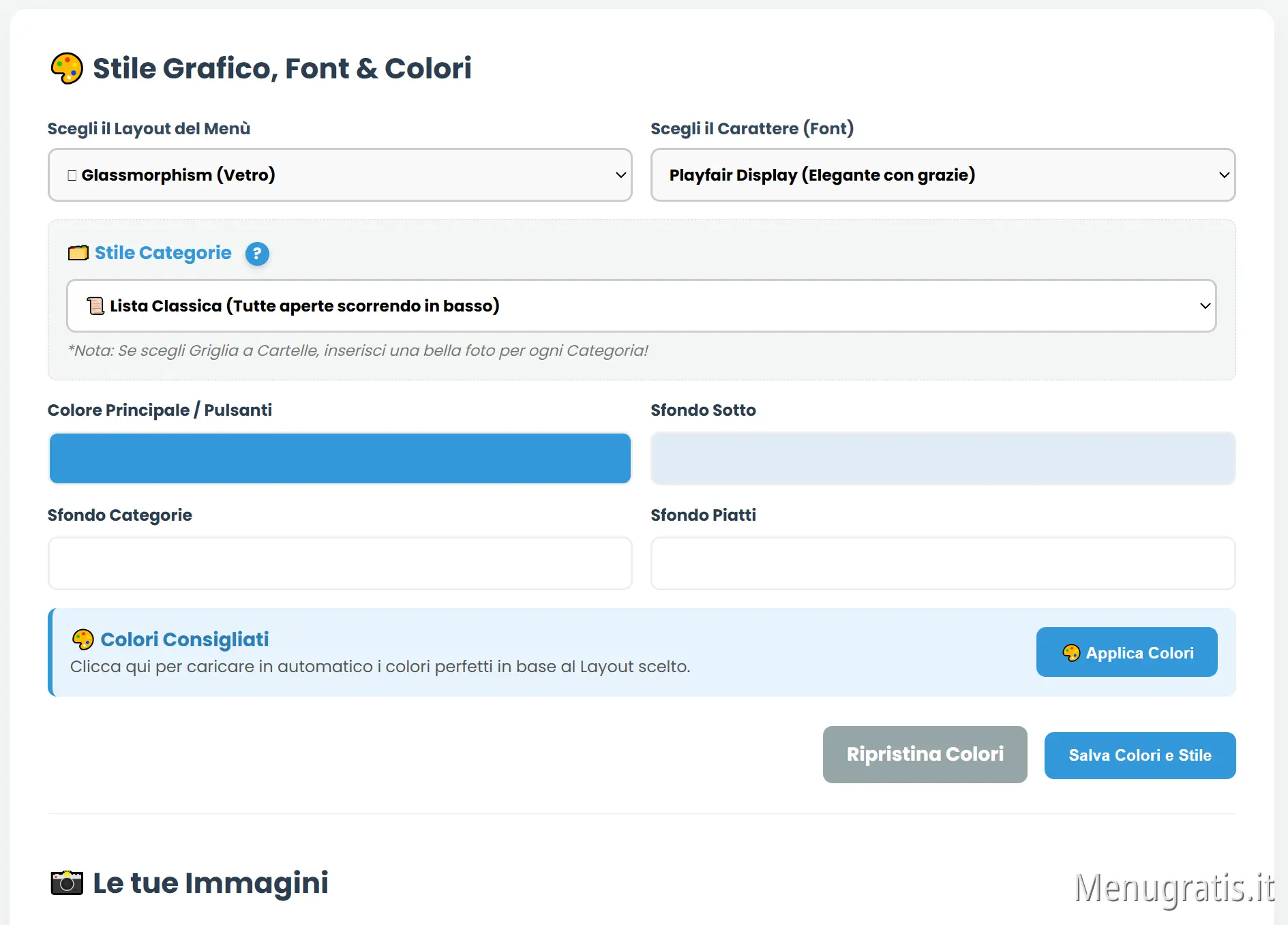Open the Playfair Display font dropdown

tap(943, 175)
